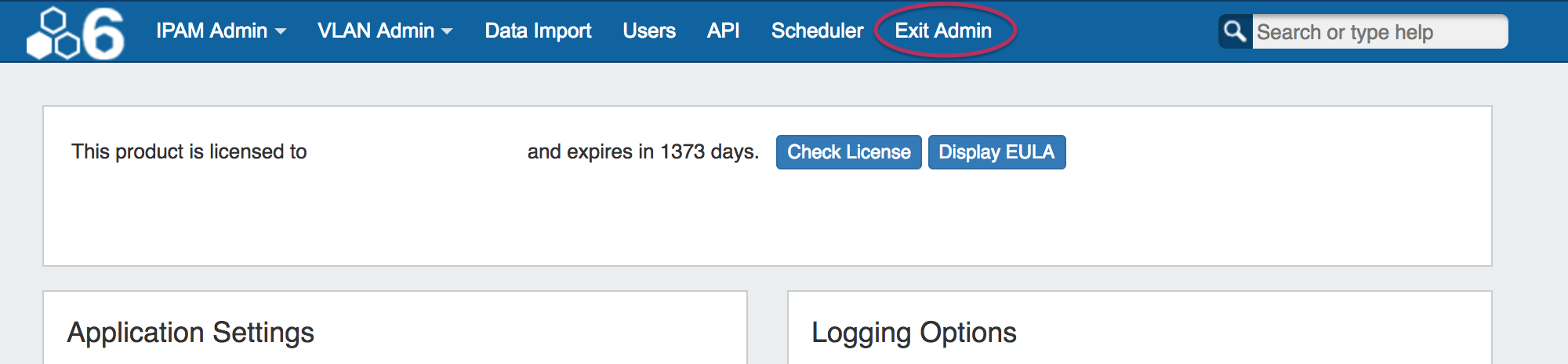Open the IPAM Admin menu

[x=212, y=31]
